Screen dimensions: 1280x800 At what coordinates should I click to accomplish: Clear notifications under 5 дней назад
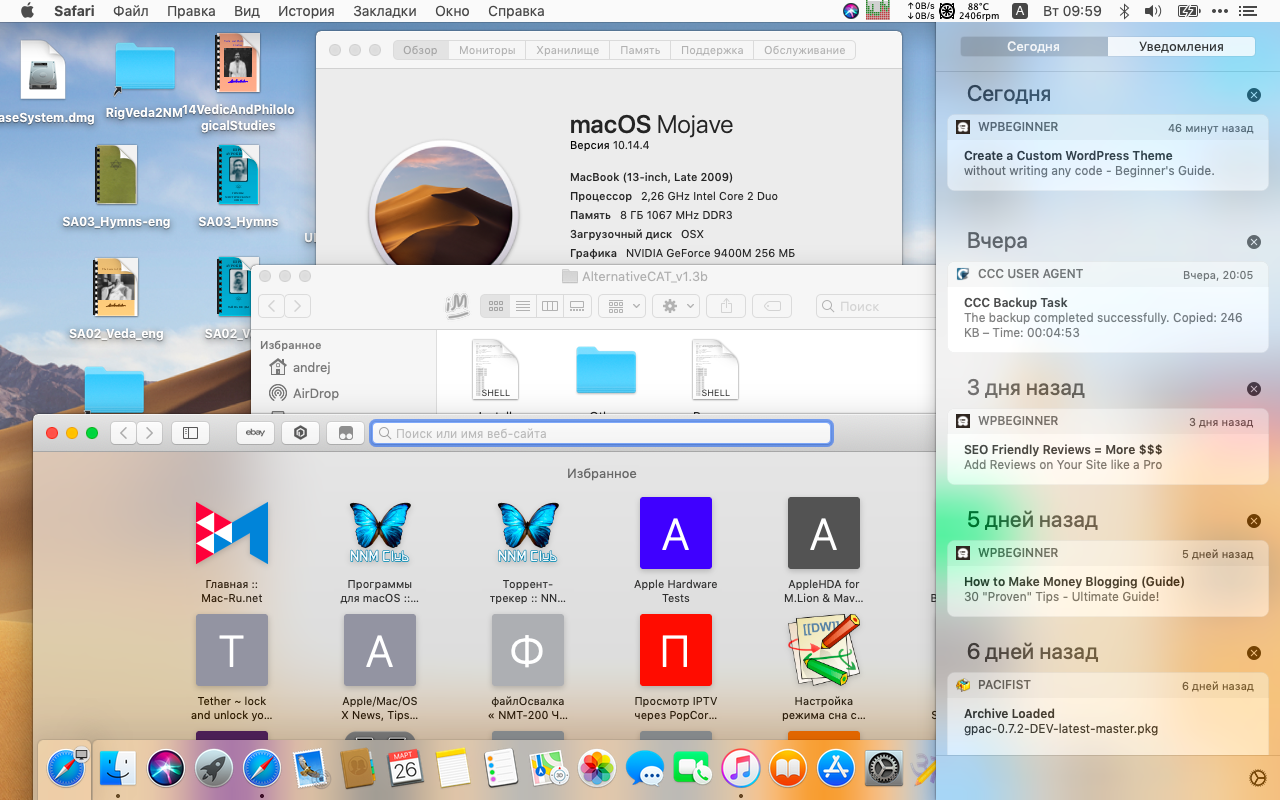[x=1254, y=521]
